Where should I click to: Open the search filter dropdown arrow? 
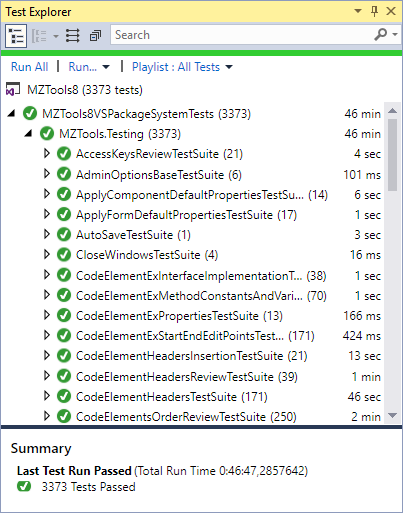pyautogui.click(x=395, y=35)
